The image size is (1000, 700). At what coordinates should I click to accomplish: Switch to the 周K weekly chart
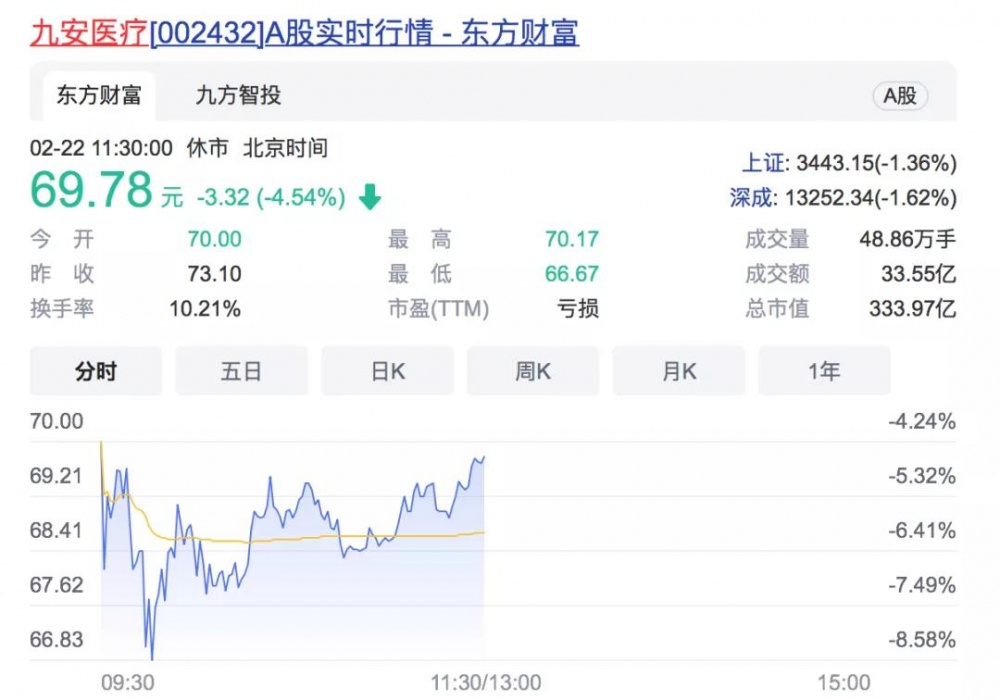[x=533, y=370]
